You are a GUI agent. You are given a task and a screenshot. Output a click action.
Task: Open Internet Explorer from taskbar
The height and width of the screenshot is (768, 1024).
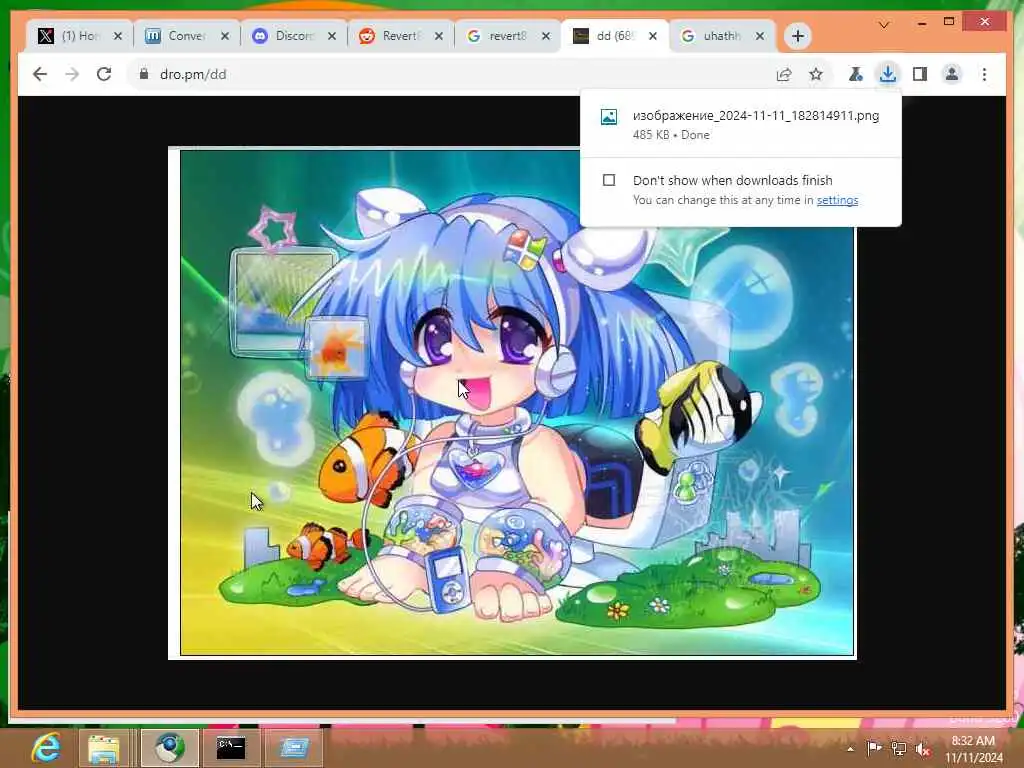(46, 748)
